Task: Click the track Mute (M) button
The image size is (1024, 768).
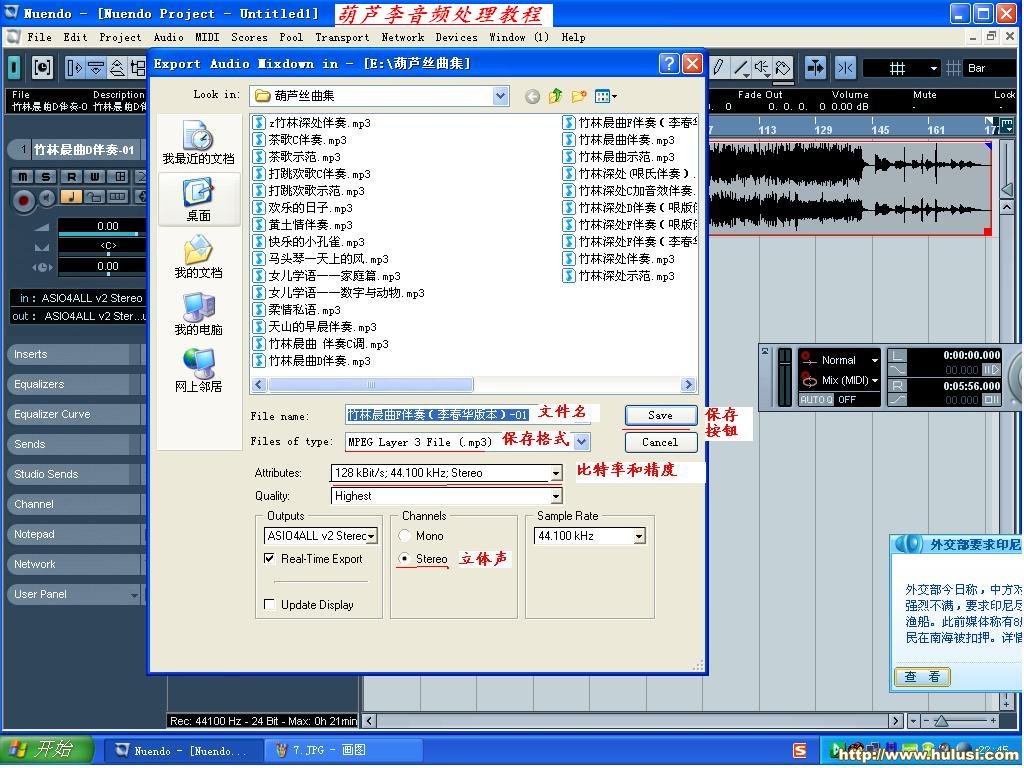Action: [23, 176]
